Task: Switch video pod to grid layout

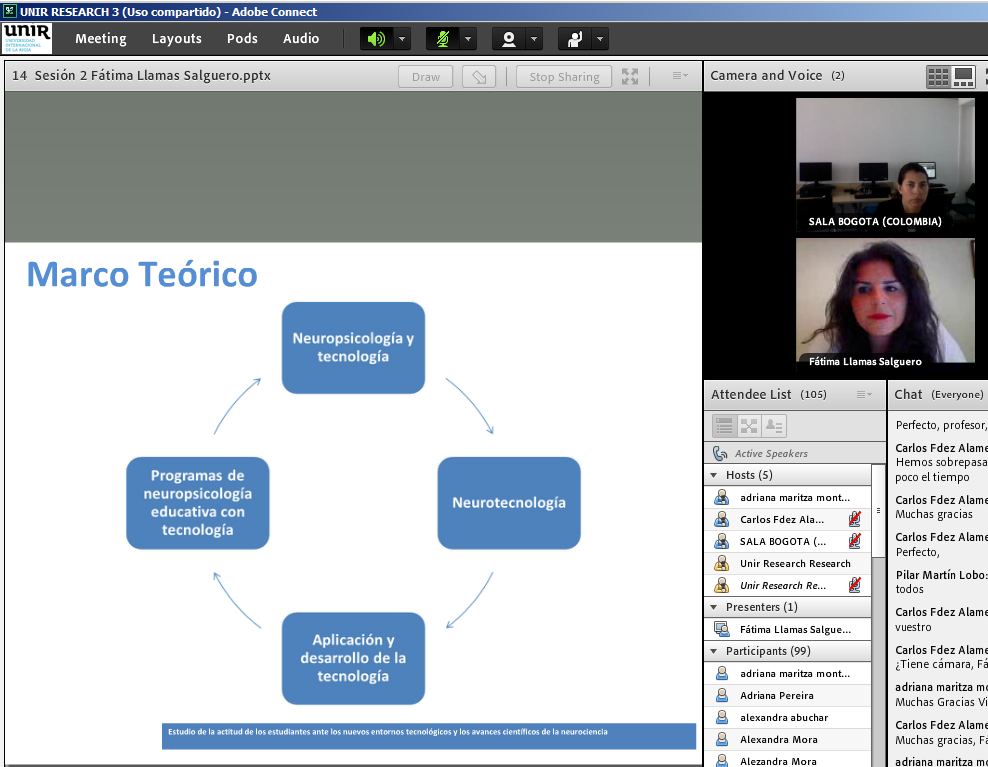Action: tap(938, 76)
